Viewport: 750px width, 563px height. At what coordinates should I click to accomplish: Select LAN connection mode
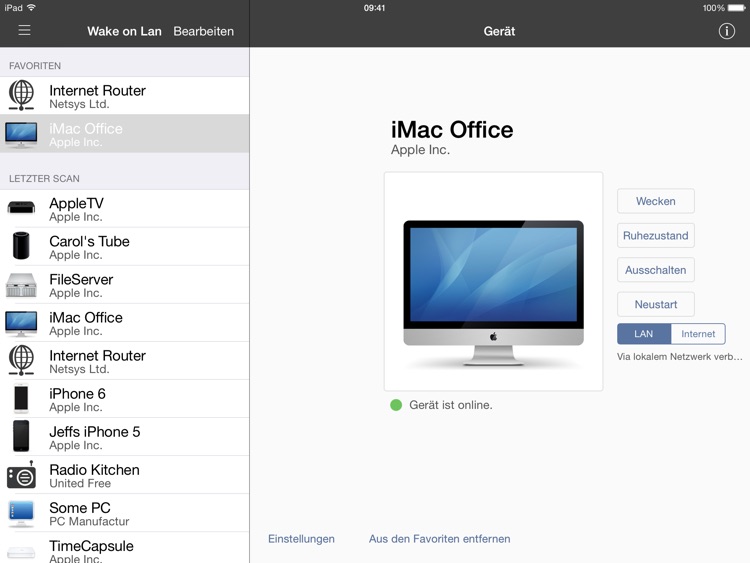point(644,334)
